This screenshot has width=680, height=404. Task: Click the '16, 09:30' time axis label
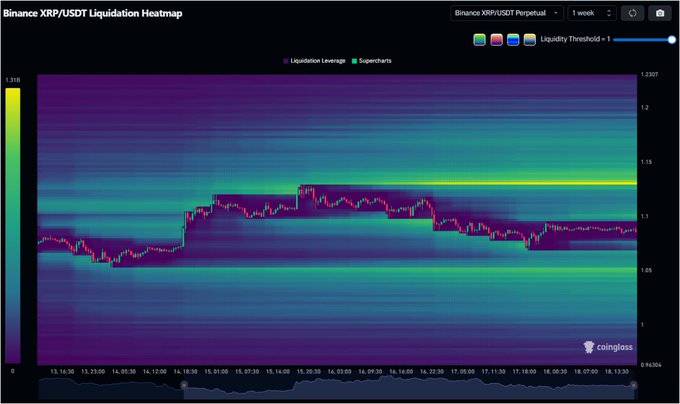[370, 372]
